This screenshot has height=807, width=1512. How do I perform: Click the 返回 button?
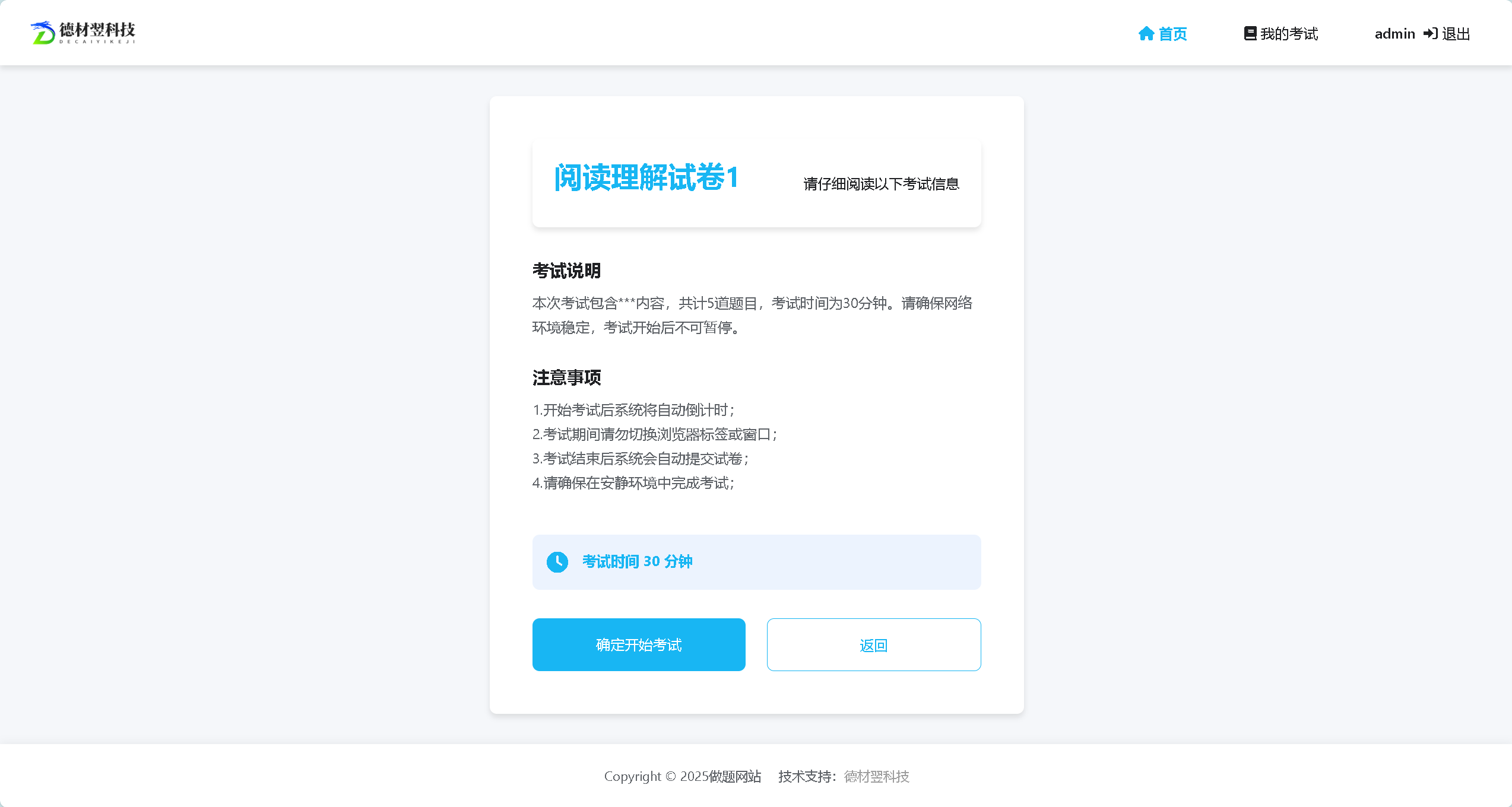coord(874,644)
